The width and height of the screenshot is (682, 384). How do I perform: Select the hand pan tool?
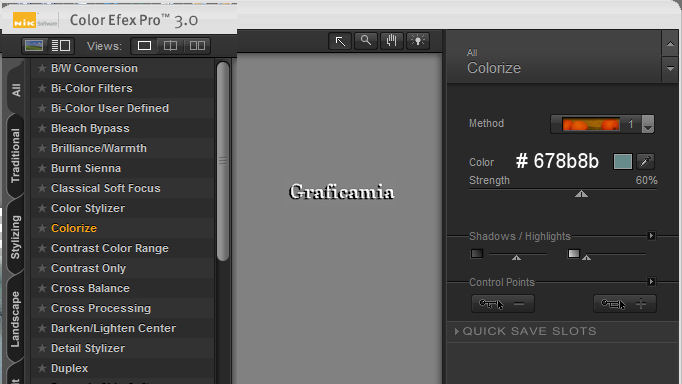[x=391, y=41]
